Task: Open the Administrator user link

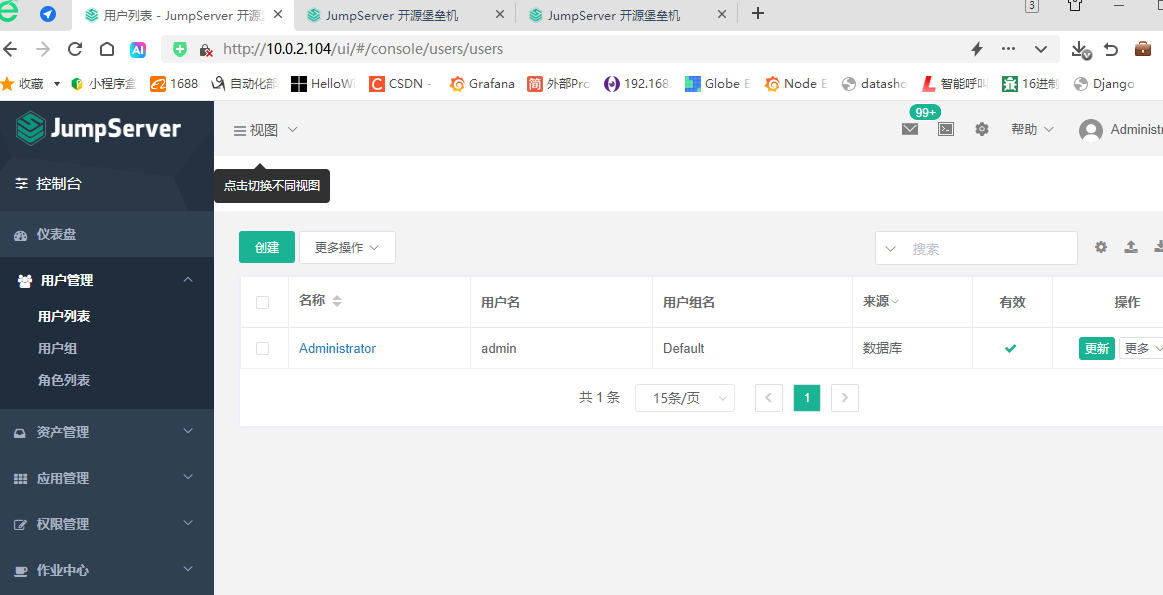Action: [x=336, y=348]
